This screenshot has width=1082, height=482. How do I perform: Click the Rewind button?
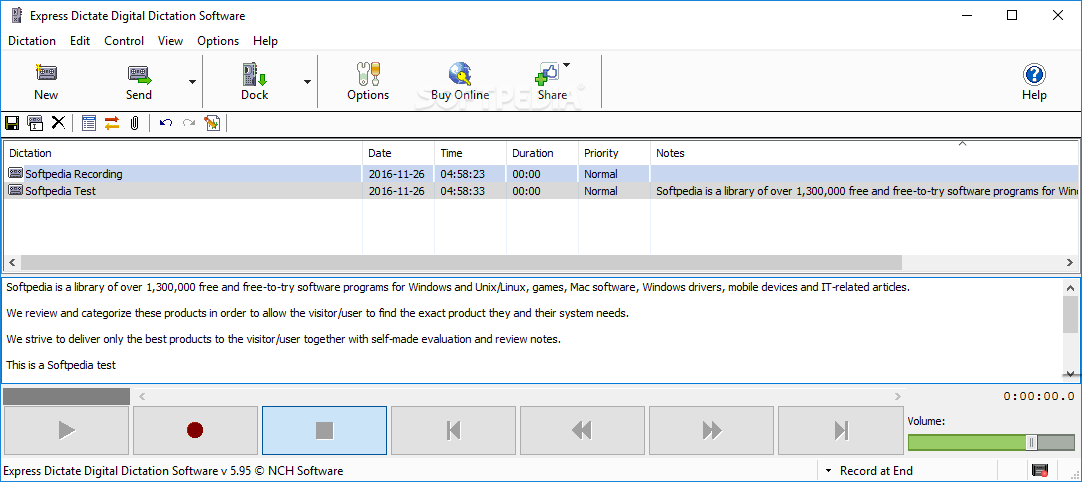[582, 430]
